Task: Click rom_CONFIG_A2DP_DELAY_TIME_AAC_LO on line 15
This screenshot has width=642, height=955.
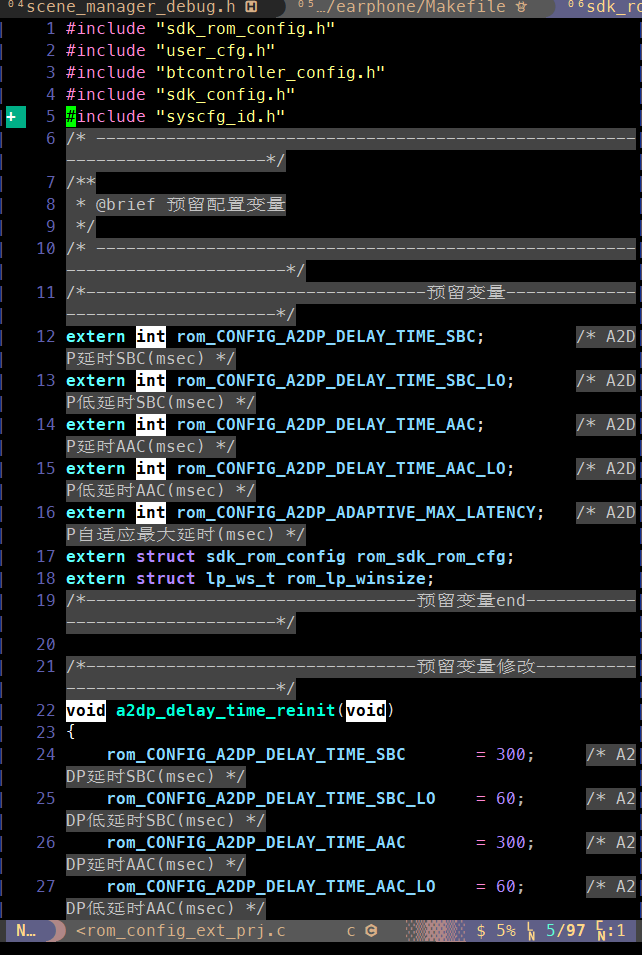Action: tap(341, 468)
